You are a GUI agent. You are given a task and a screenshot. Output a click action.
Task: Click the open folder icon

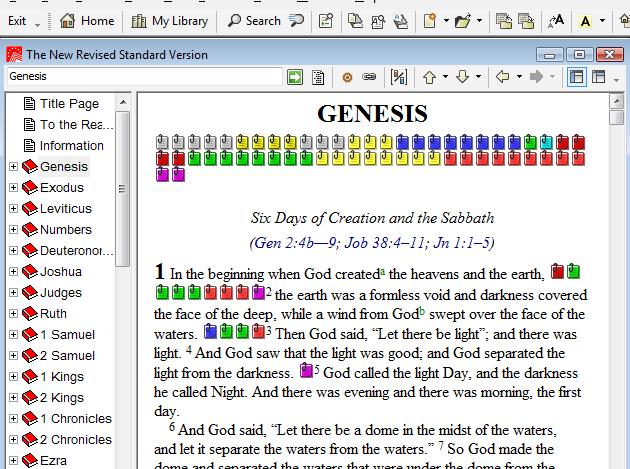click(x=462, y=20)
